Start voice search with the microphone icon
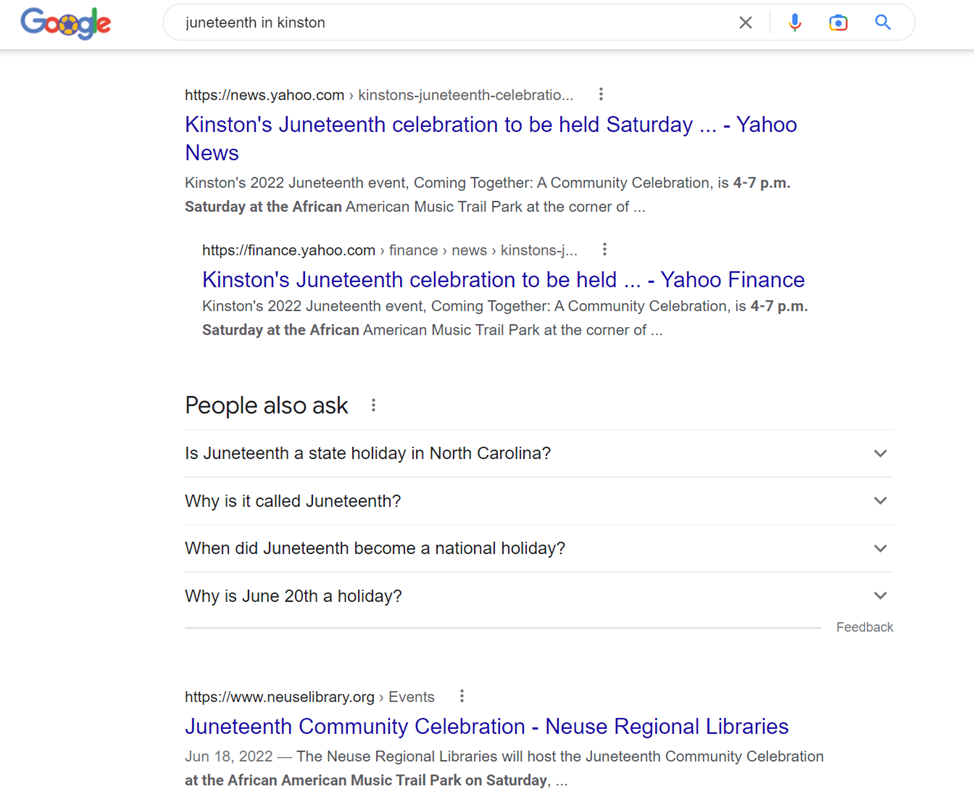This screenshot has height=797, width=974. coord(794,23)
